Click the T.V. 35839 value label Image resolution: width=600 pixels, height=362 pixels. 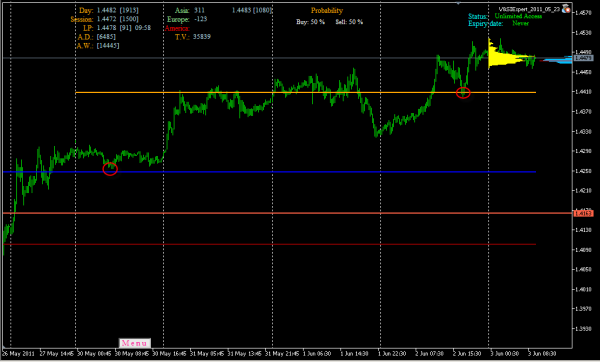click(x=193, y=37)
